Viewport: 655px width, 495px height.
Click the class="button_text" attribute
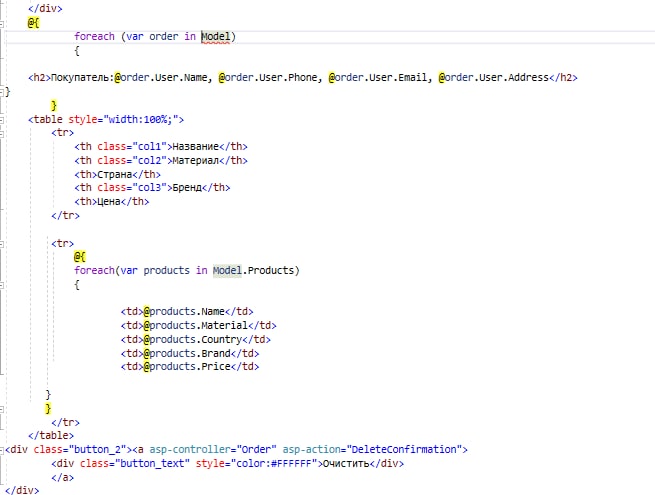135,464
